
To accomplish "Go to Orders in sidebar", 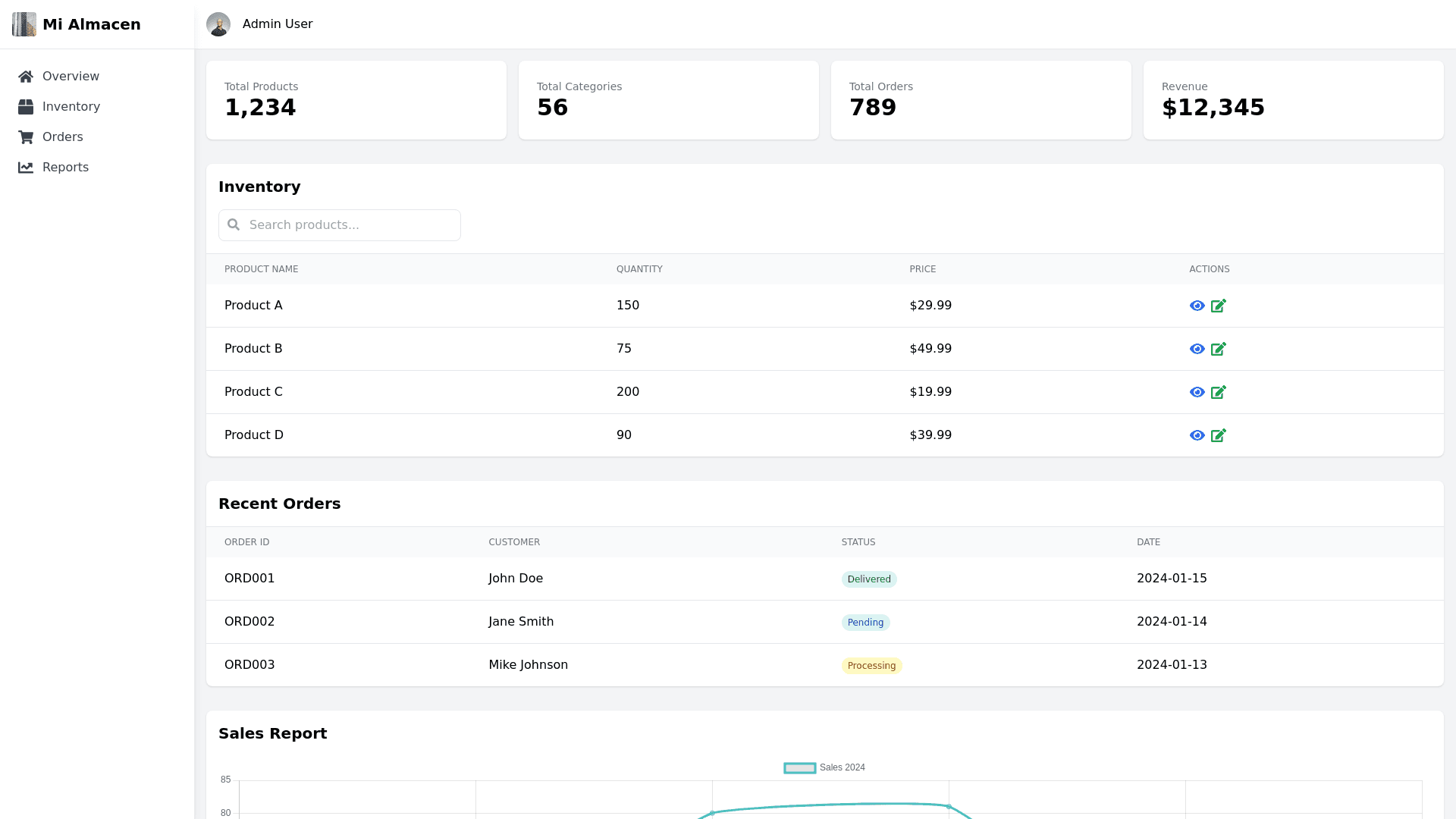I will 62,137.
